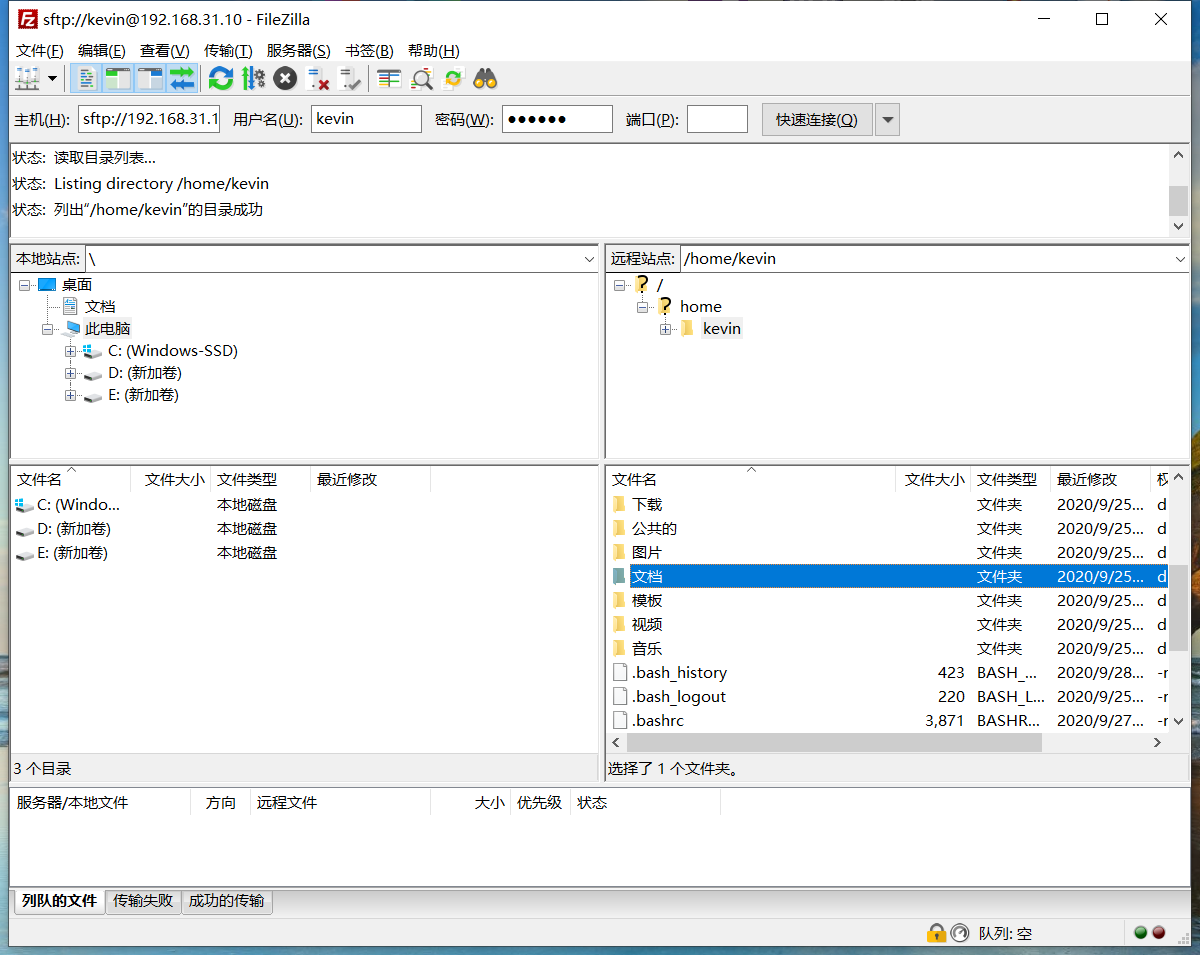Click the lock icon in the status bar
1200x955 pixels.
click(937, 933)
